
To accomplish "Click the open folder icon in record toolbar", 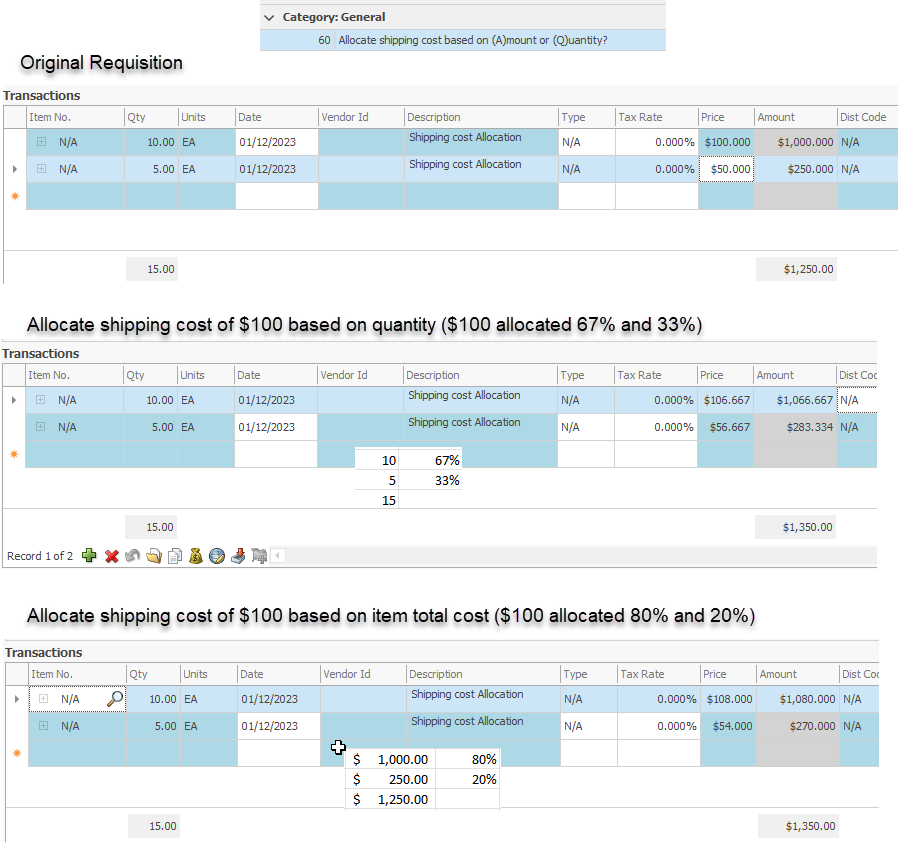I will point(153,556).
